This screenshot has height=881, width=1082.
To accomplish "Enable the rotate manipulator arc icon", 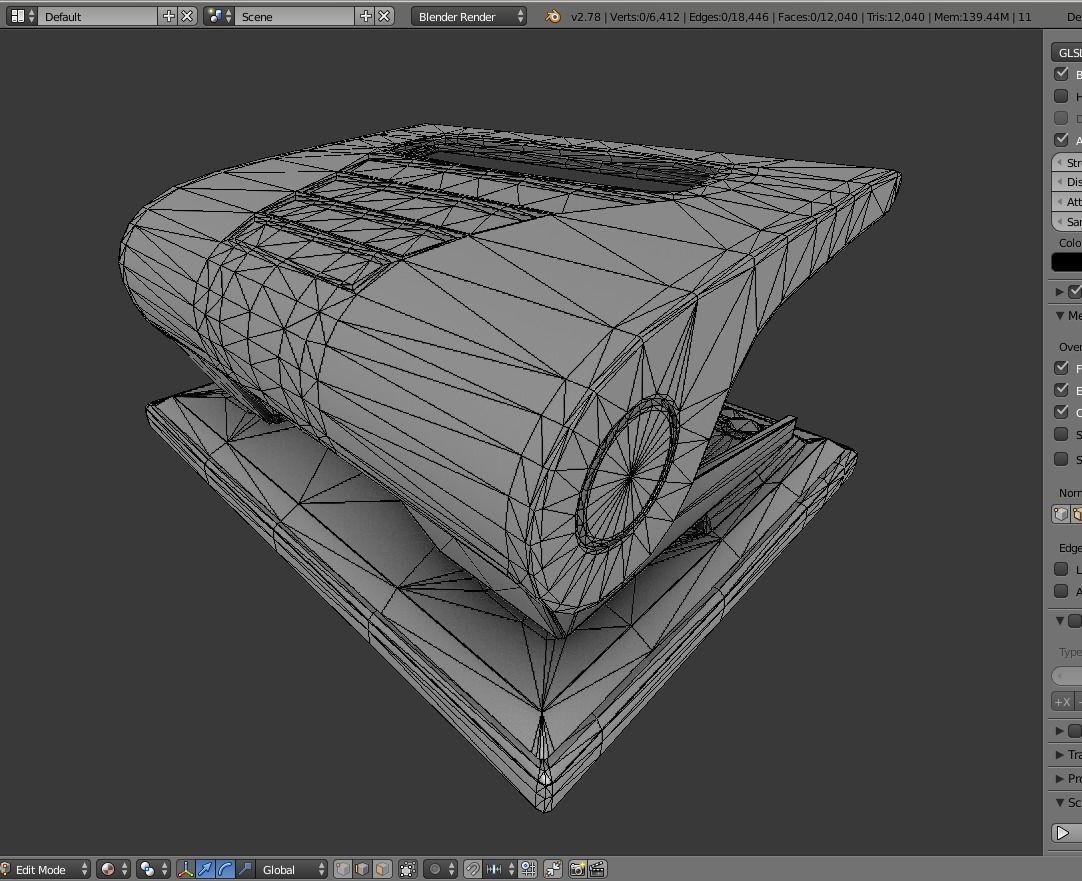I will coord(225,869).
